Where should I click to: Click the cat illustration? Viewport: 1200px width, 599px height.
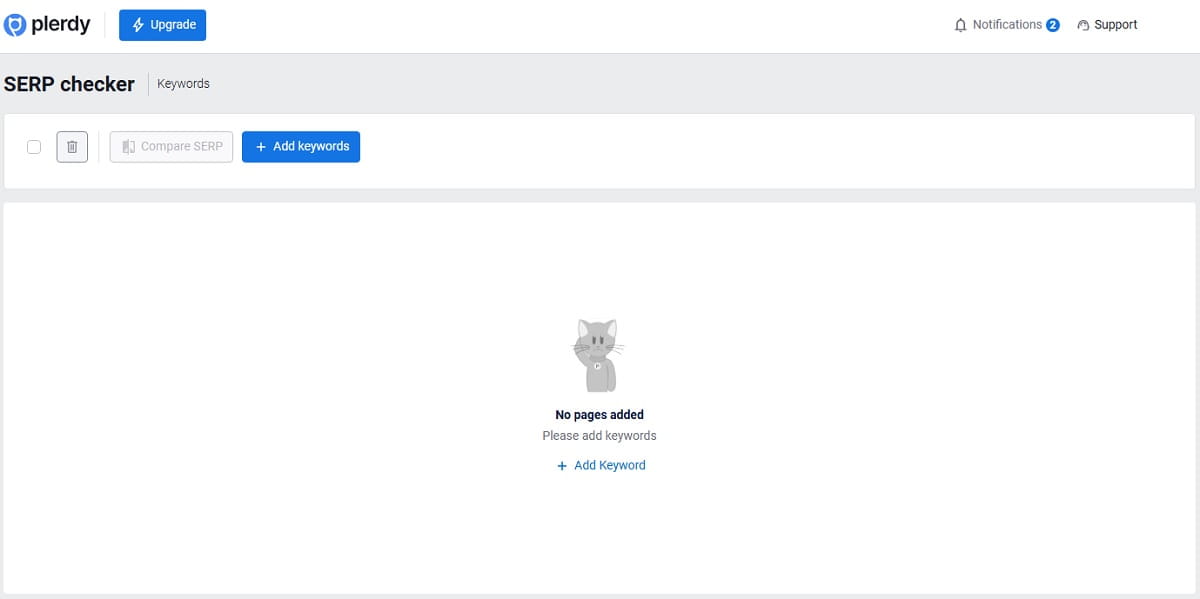coord(598,354)
